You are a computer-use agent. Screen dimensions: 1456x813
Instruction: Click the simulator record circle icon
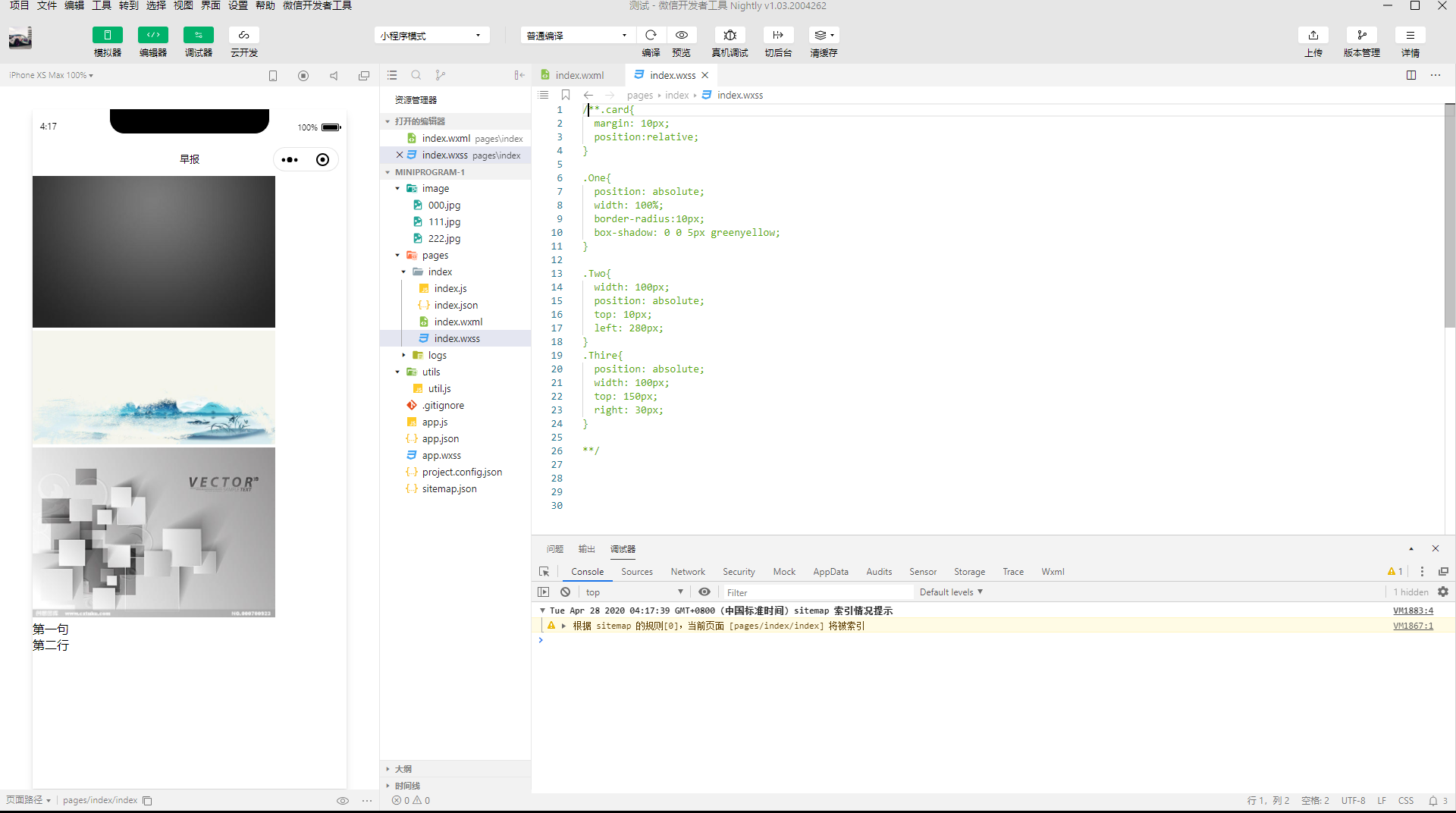303,75
